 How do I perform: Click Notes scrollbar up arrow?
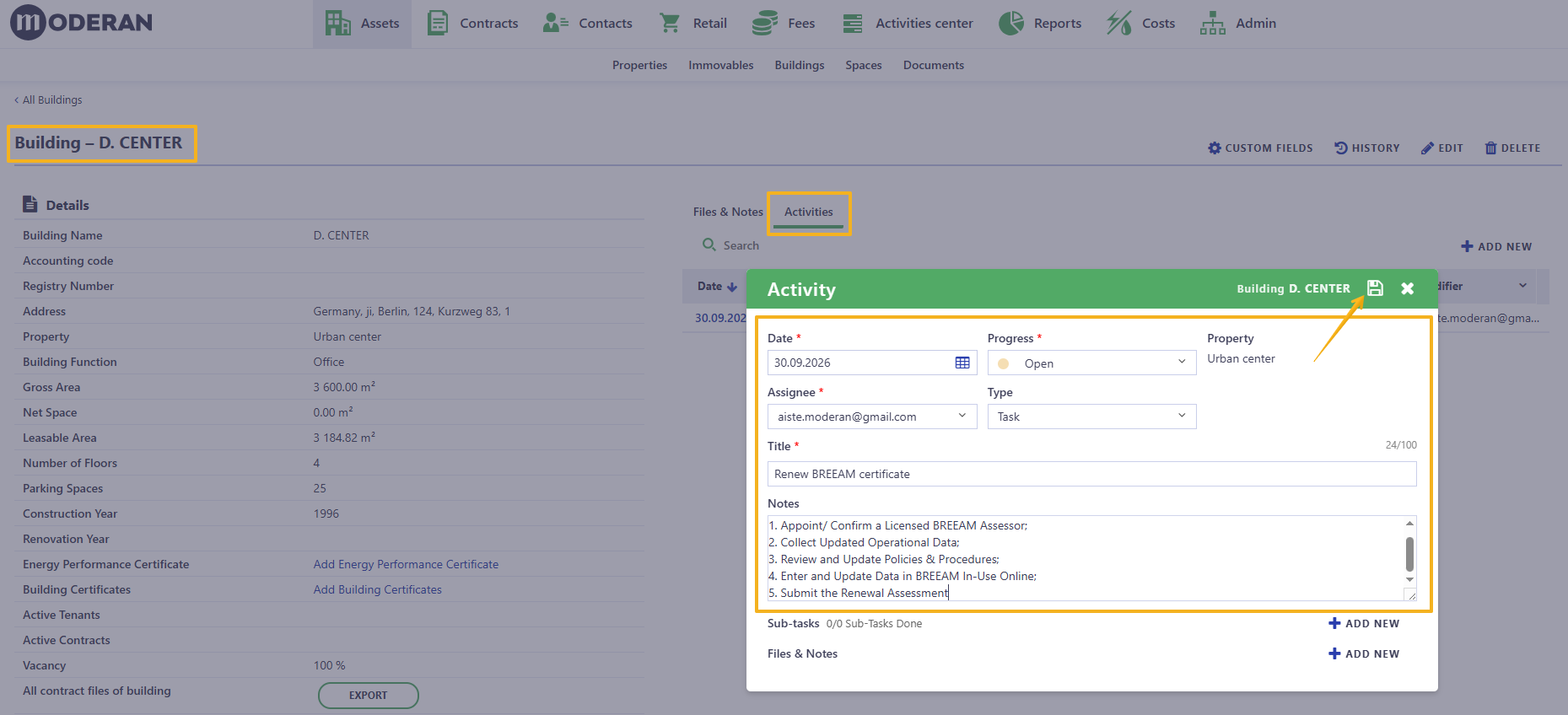pos(1409,524)
